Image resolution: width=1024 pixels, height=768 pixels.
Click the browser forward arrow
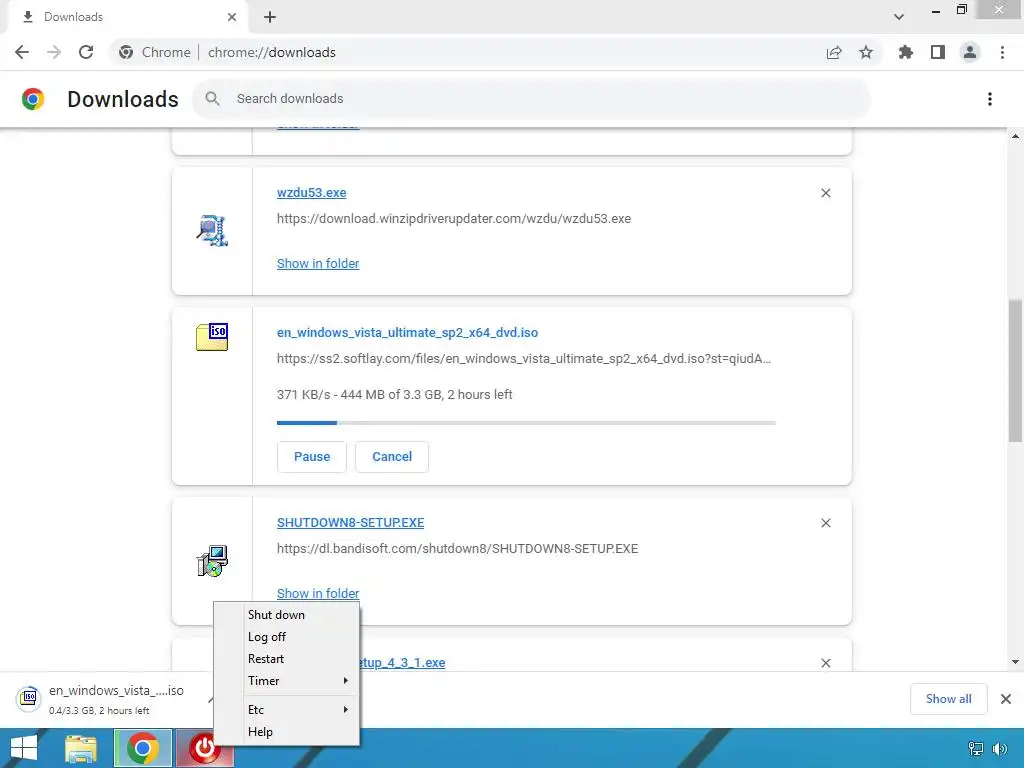[54, 52]
